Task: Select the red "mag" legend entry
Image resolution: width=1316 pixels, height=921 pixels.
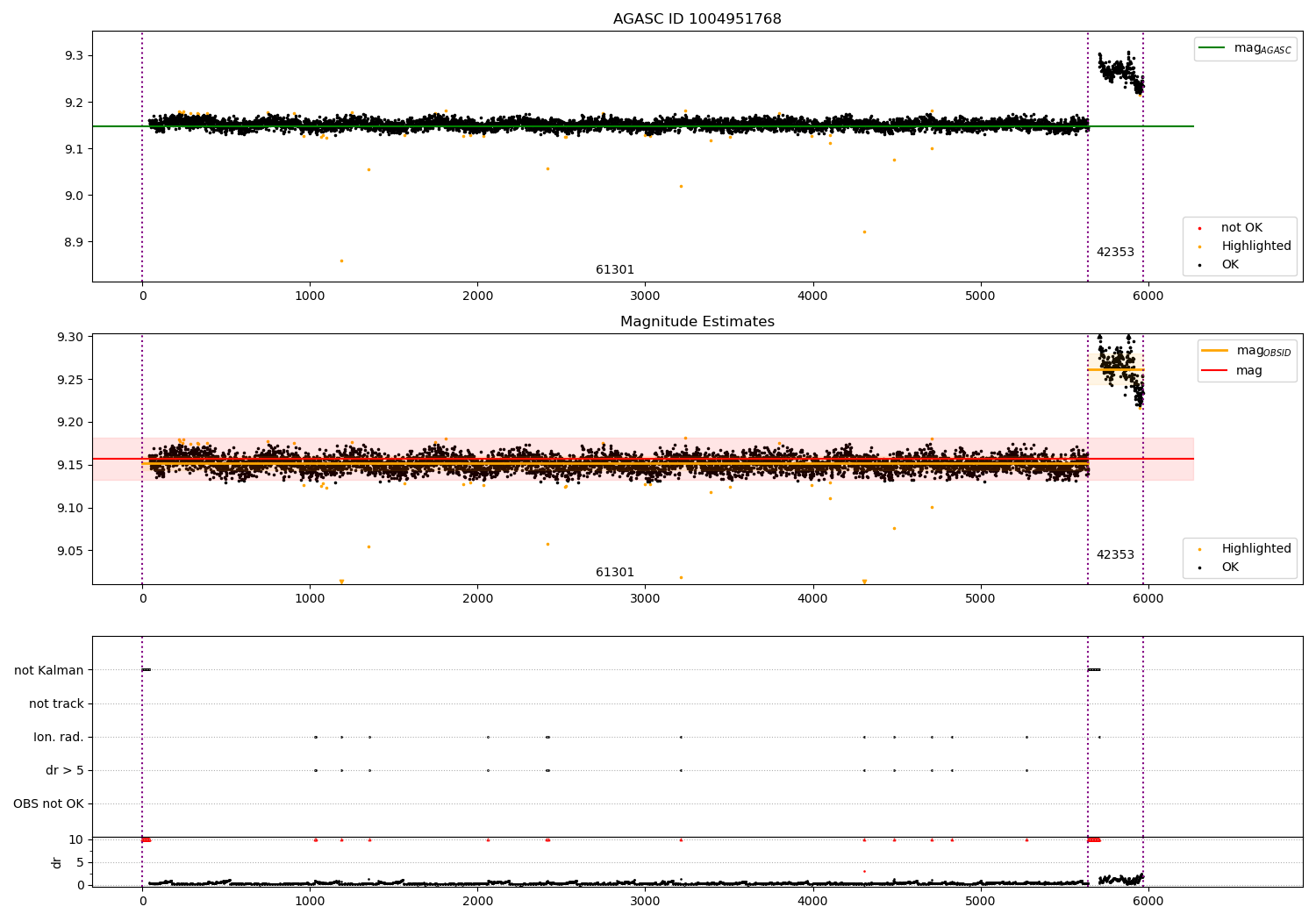Action: click(x=1232, y=371)
